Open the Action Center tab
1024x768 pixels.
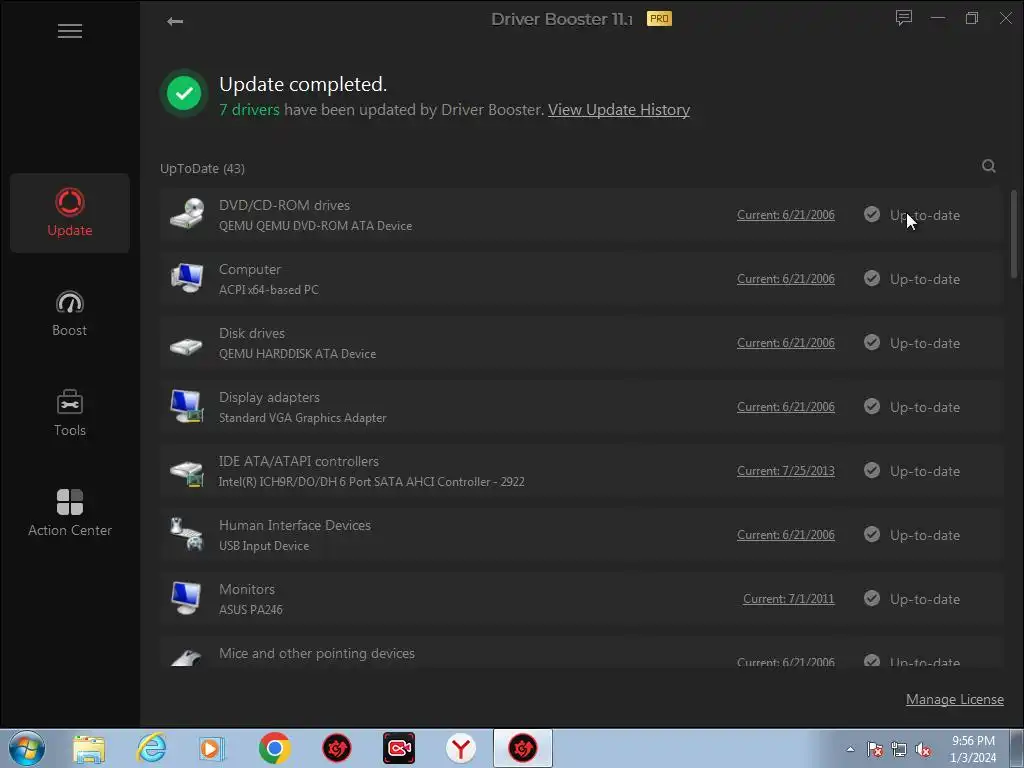pyautogui.click(x=70, y=513)
